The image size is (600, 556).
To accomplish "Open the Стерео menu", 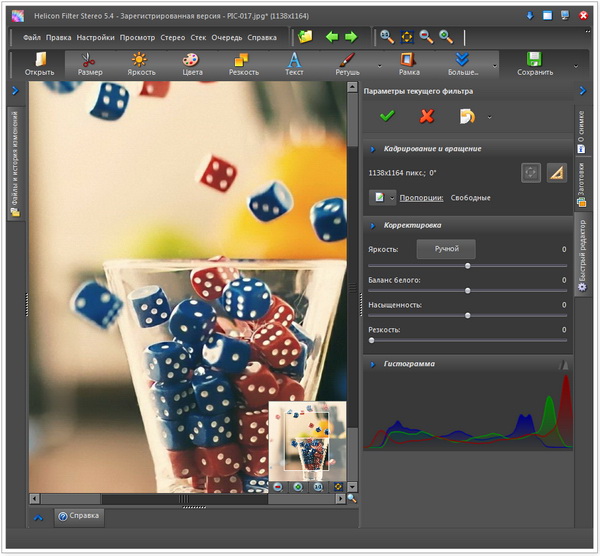I will point(172,37).
